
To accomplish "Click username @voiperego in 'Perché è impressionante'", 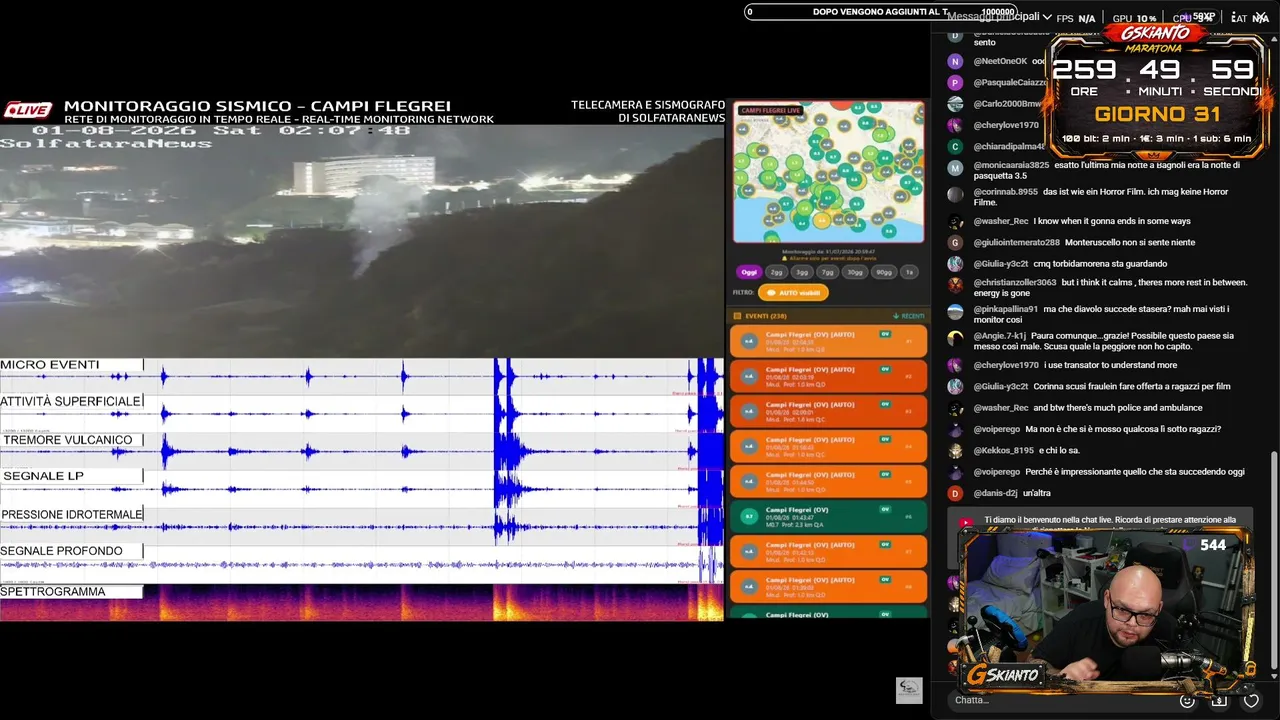I will [997, 472].
